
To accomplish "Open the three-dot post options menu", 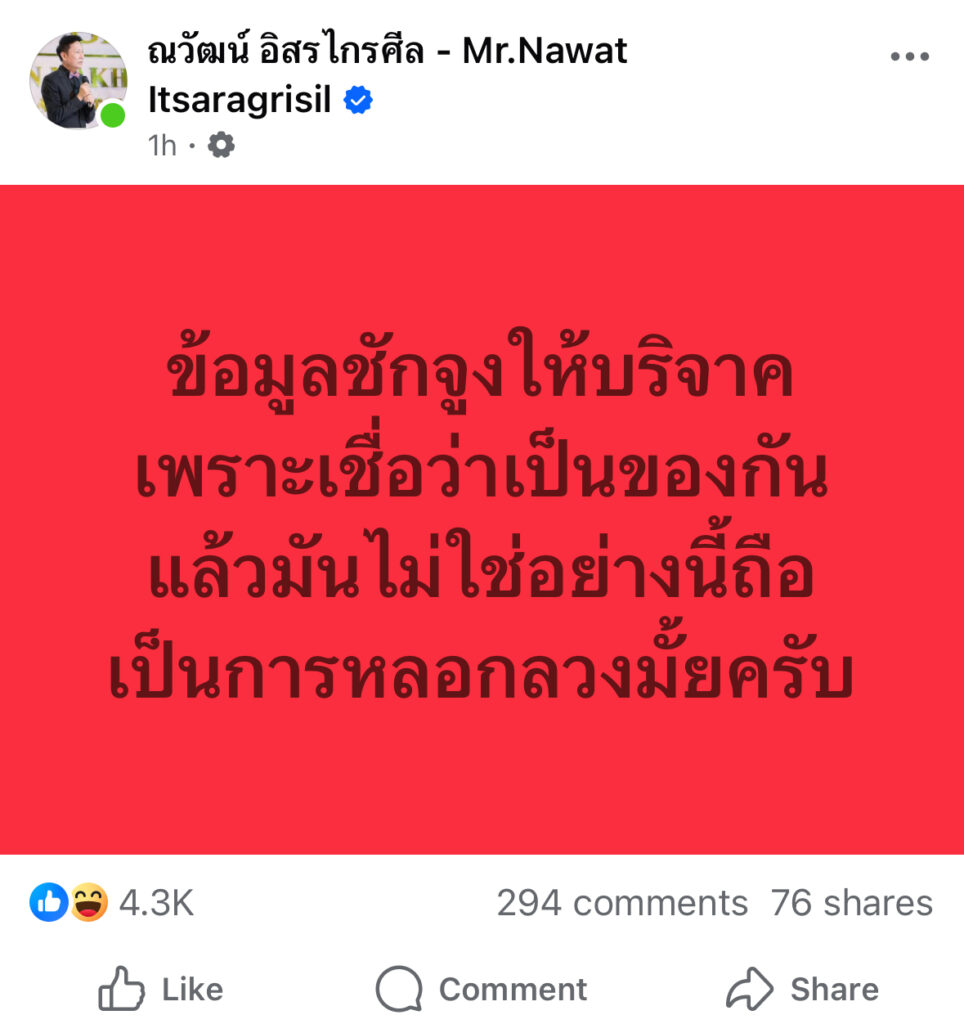I will (910, 57).
